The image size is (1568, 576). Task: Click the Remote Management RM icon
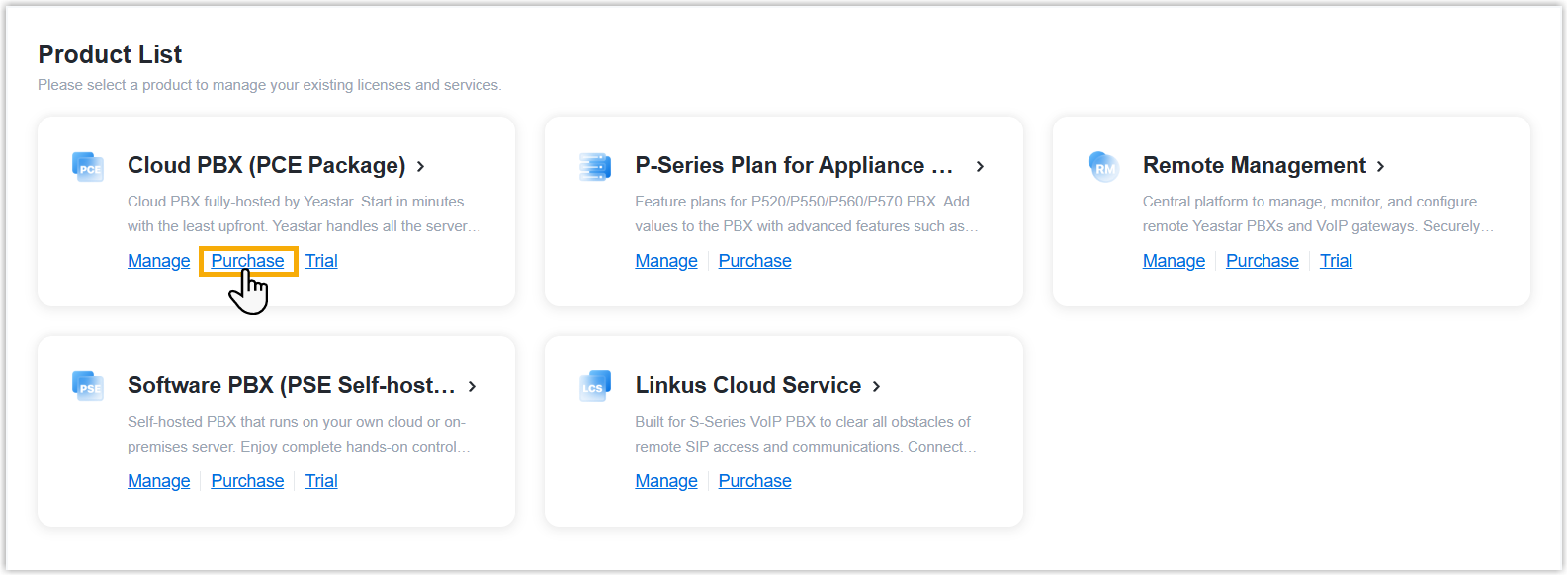point(1103,166)
